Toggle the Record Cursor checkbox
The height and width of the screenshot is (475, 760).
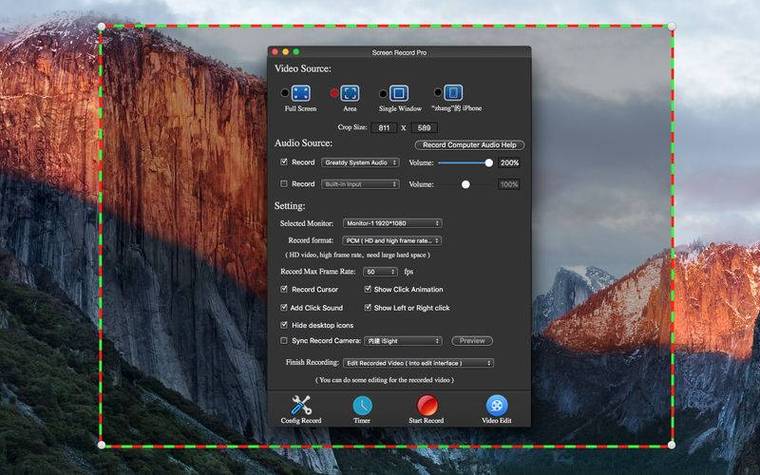tap(284, 289)
